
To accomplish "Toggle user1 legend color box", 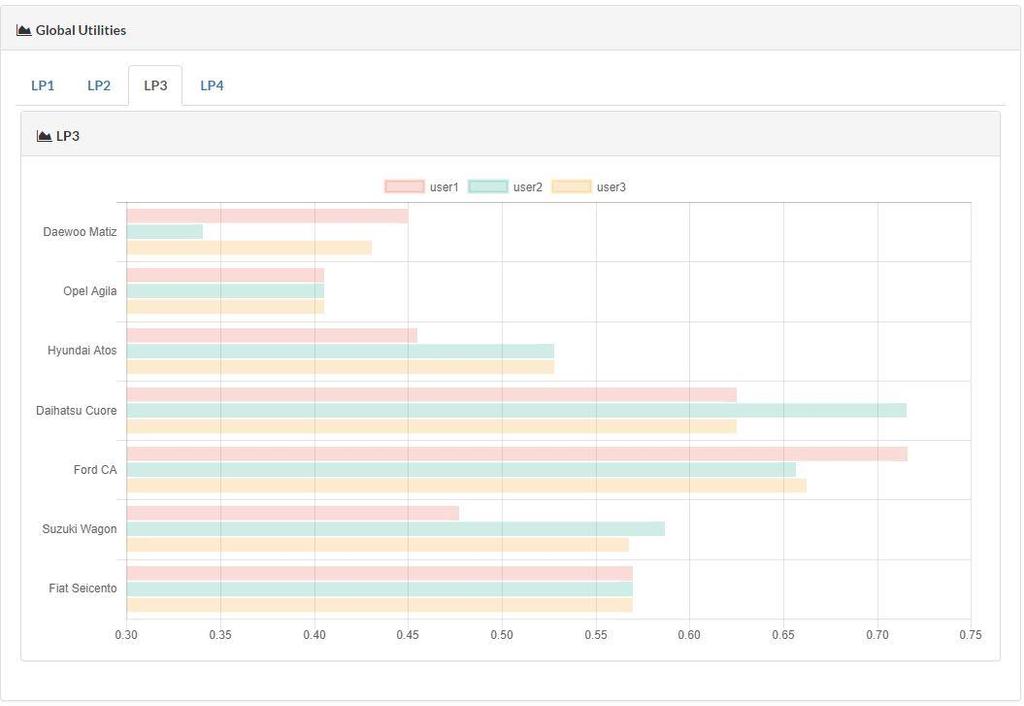I will tap(404, 187).
